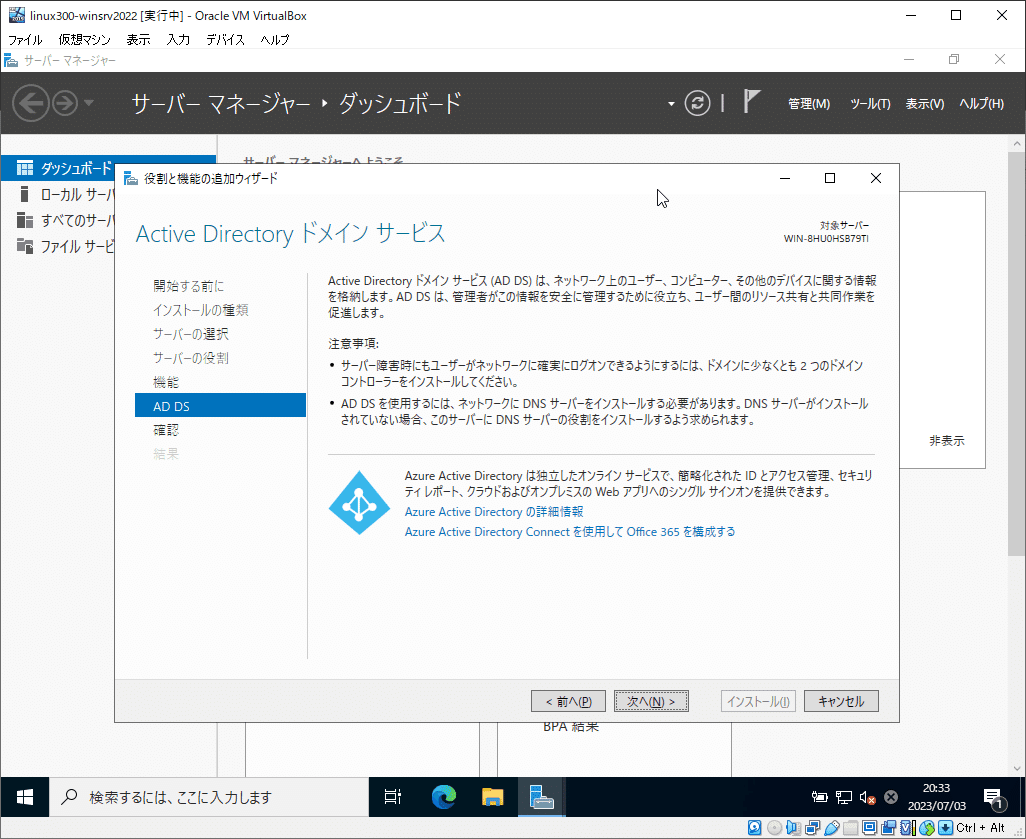Go to サーバーの役割 wizard step

(190, 358)
